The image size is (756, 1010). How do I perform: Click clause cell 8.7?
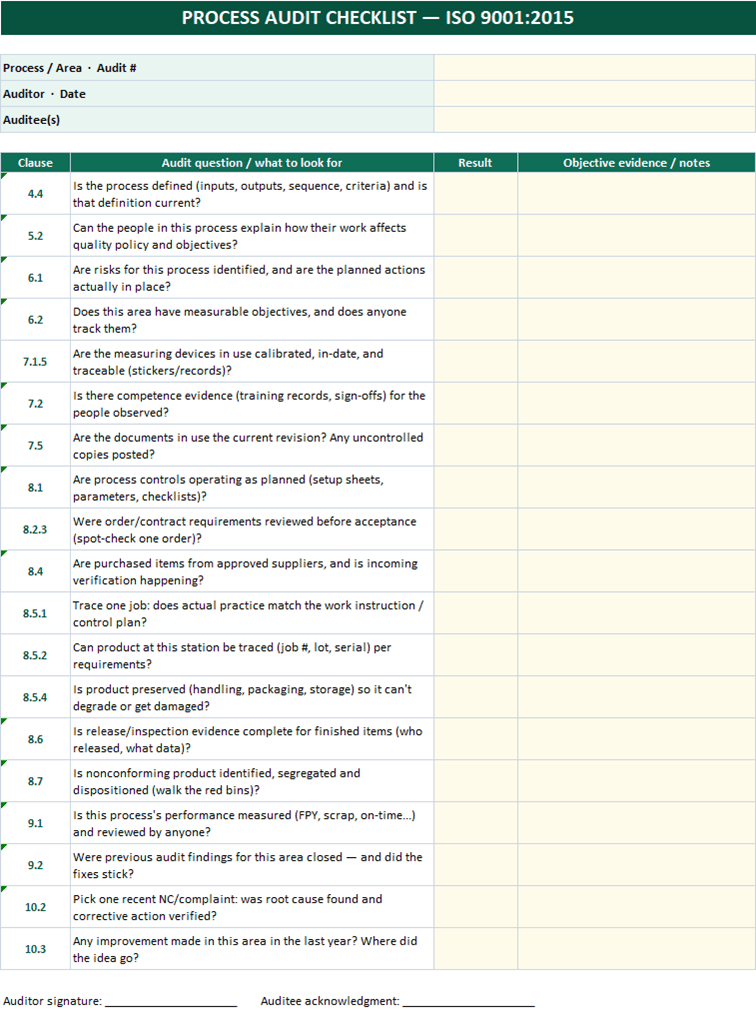35,781
